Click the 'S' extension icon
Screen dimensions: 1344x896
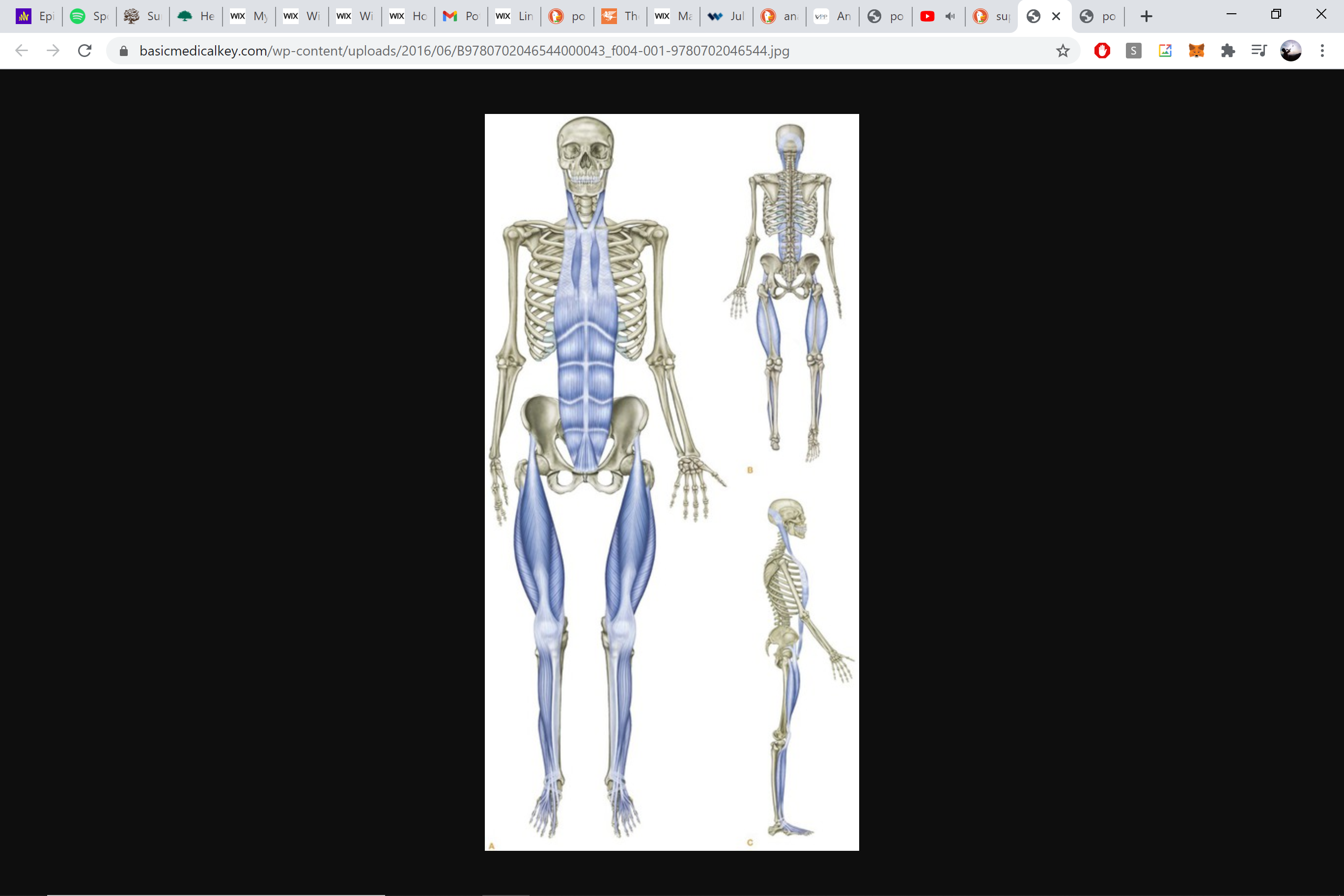(x=1134, y=50)
